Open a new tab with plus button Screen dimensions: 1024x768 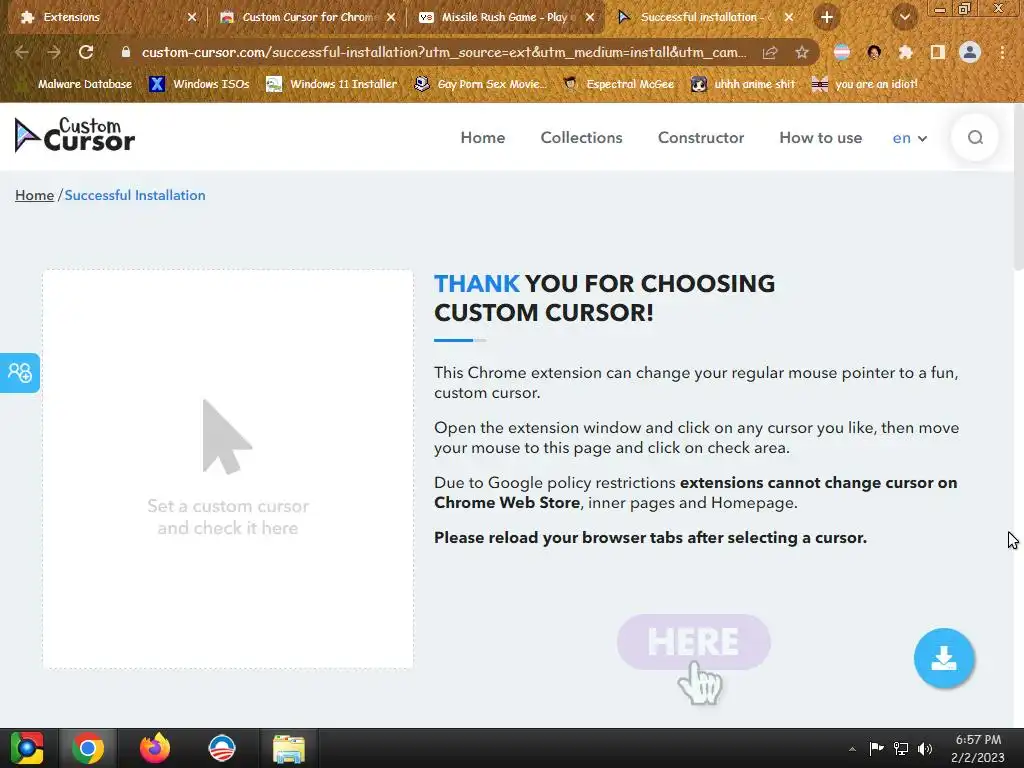827,17
